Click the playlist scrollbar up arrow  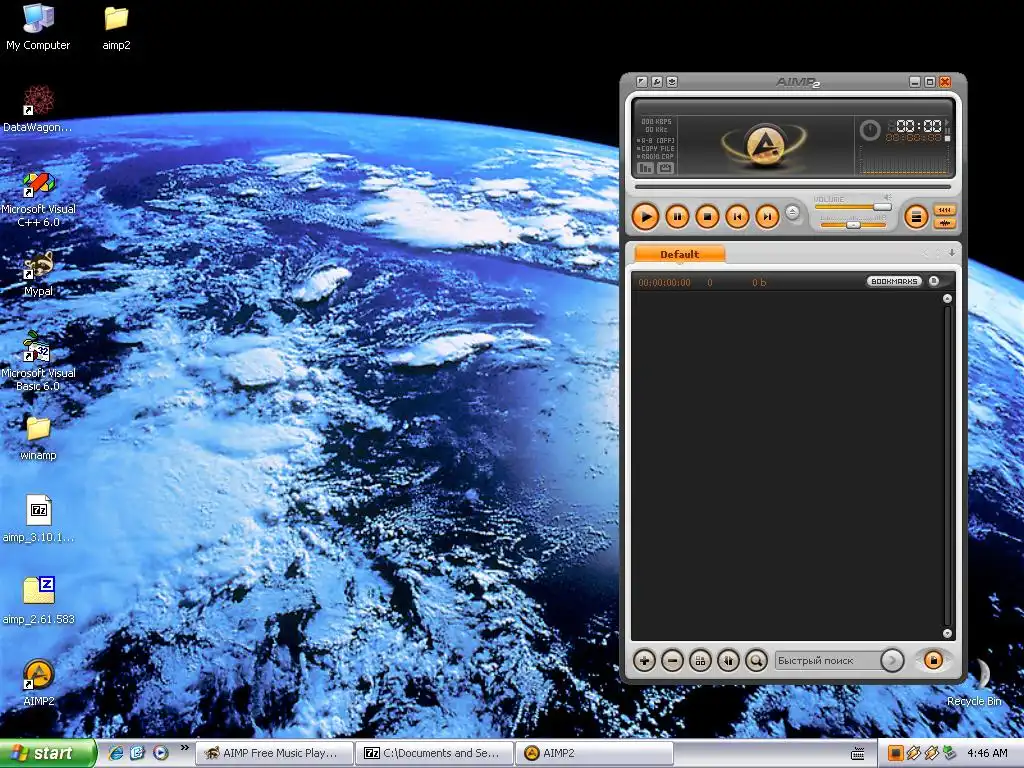947,298
